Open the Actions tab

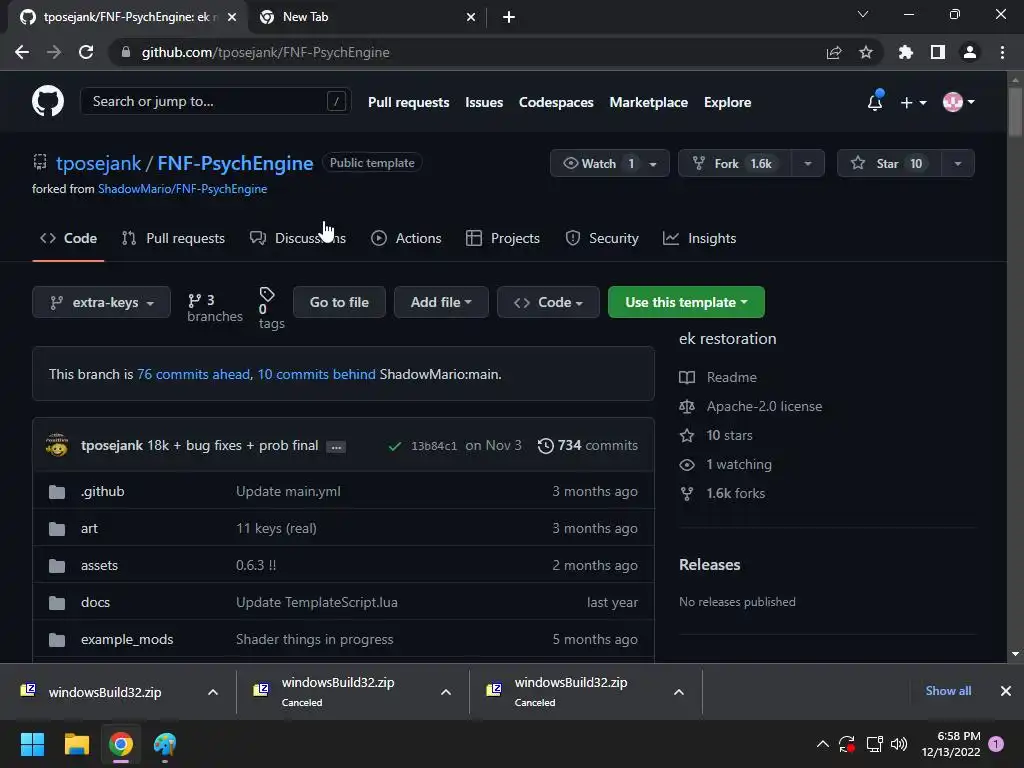[x=406, y=238]
